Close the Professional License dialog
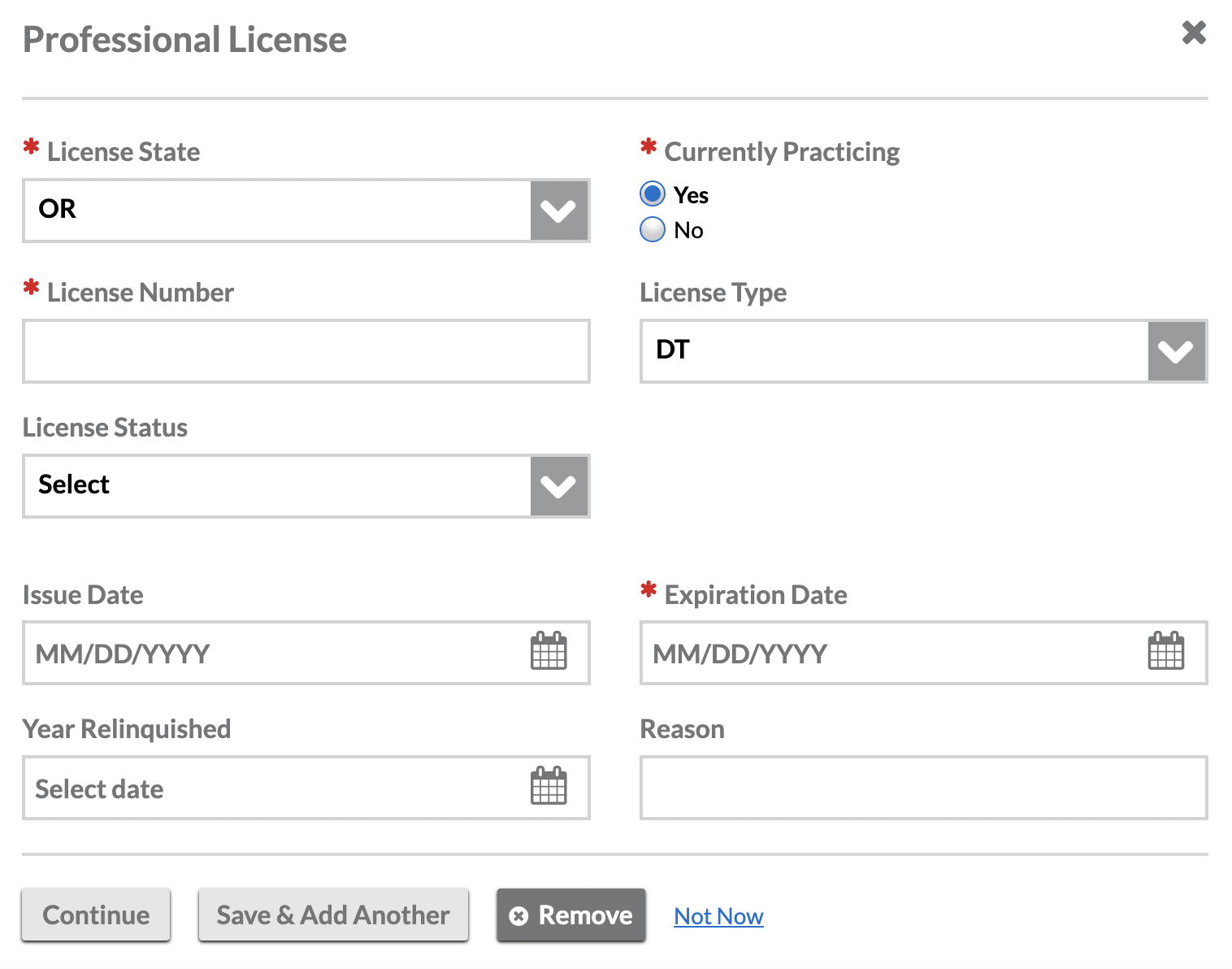Screen dimensions: 1232x969 (x=1194, y=33)
